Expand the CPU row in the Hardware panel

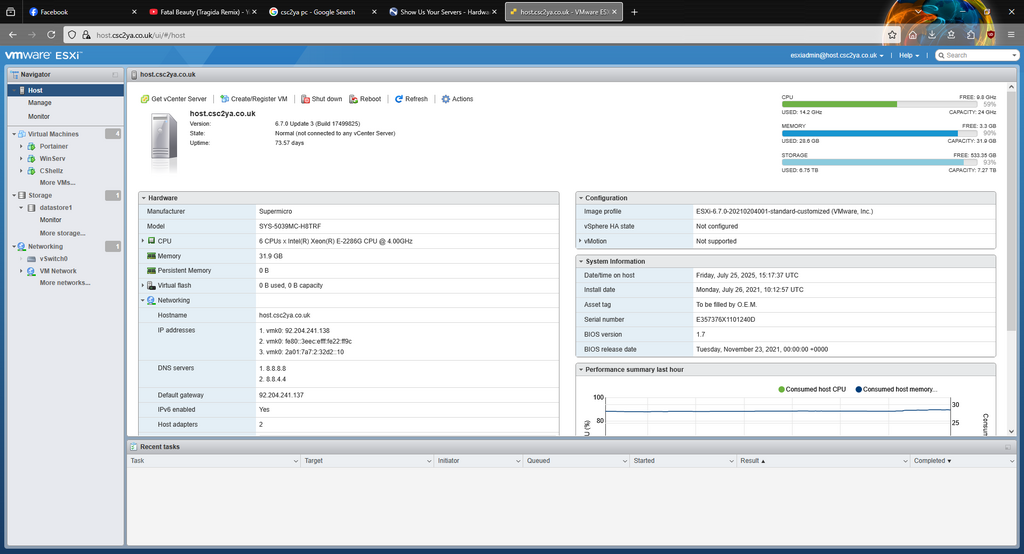coord(143,241)
